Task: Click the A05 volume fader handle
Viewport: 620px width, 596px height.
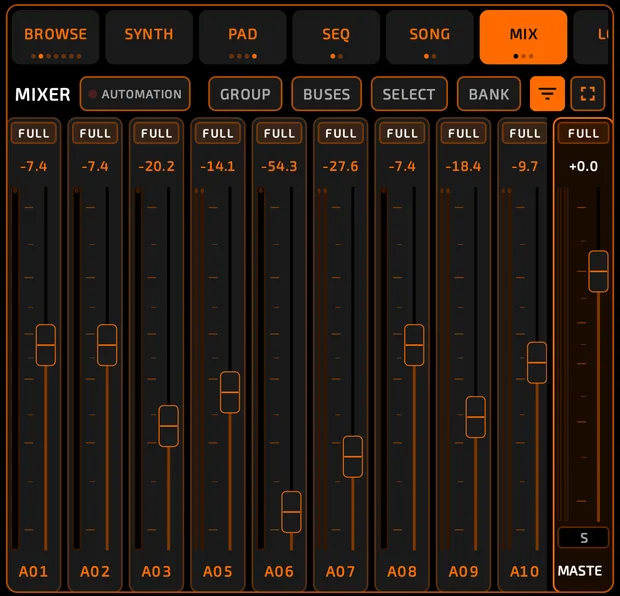Action: coord(230,392)
